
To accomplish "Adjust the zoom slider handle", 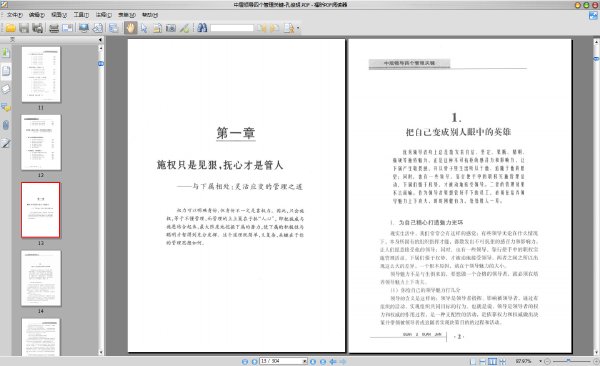I will [x=569, y=361].
